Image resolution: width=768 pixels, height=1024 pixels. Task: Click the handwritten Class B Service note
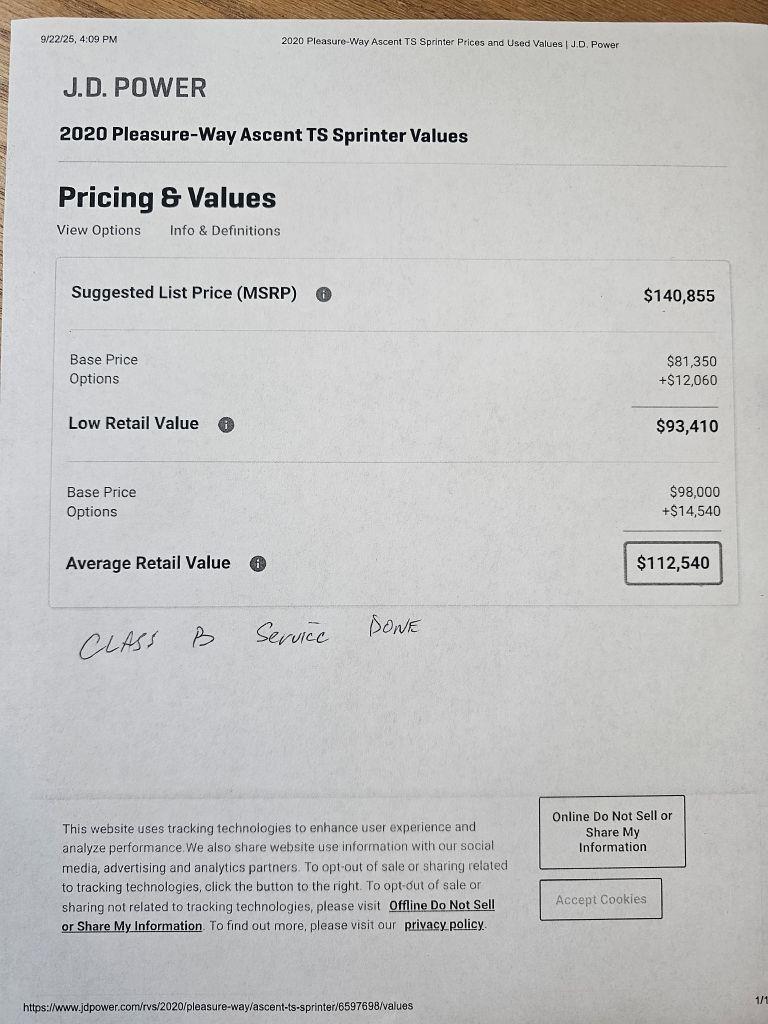click(250, 638)
